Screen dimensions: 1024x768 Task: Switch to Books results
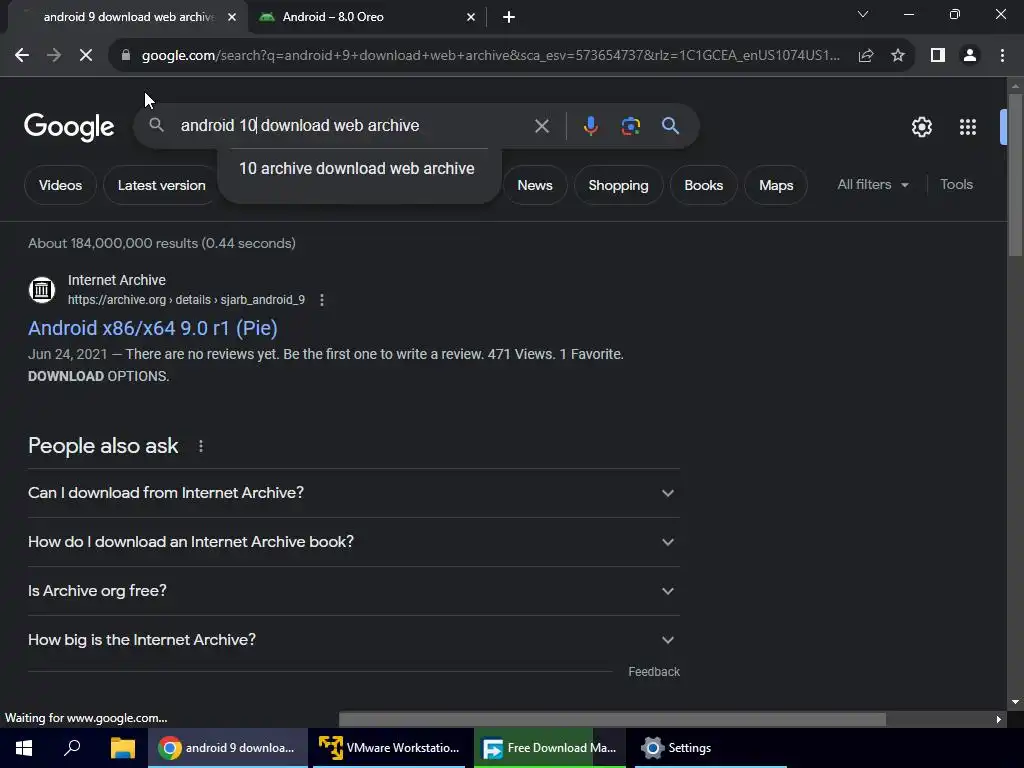[703, 185]
